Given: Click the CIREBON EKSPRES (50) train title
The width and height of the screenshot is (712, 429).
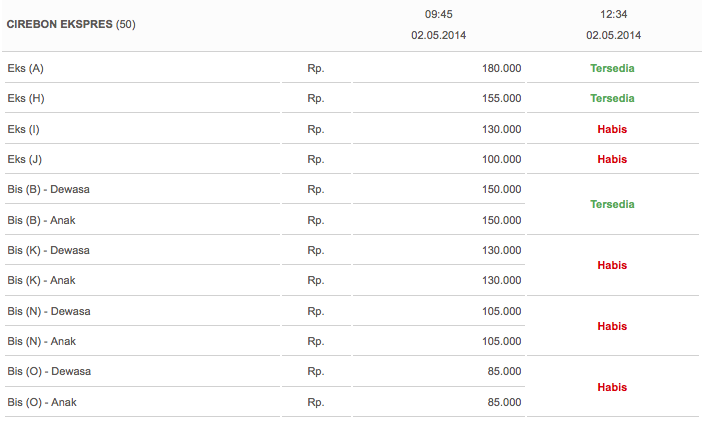Looking at the screenshot, I should tap(71, 25).
